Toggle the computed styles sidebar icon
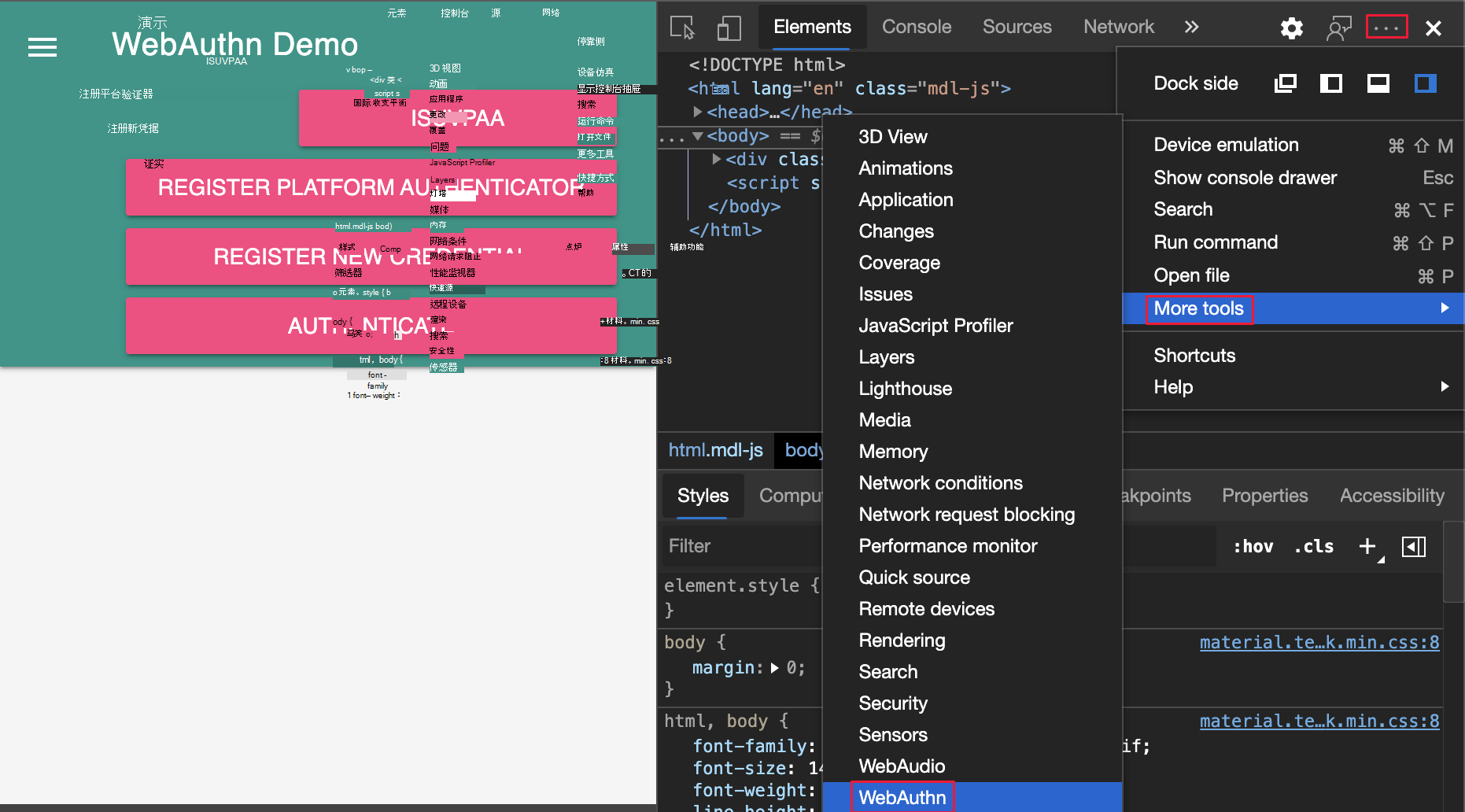The width and height of the screenshot is (1465, 812). click(x=1414, y=547)
